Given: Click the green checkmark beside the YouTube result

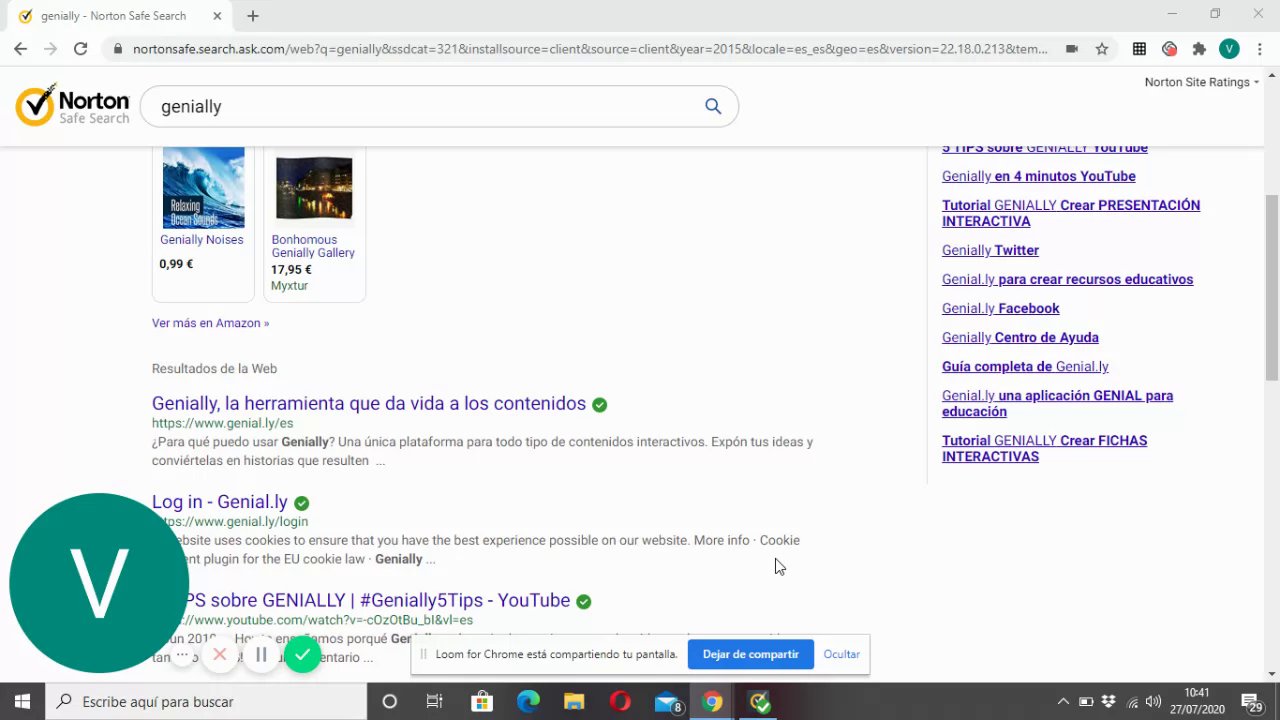Looking at the screenshot, I should pos(583,601).
